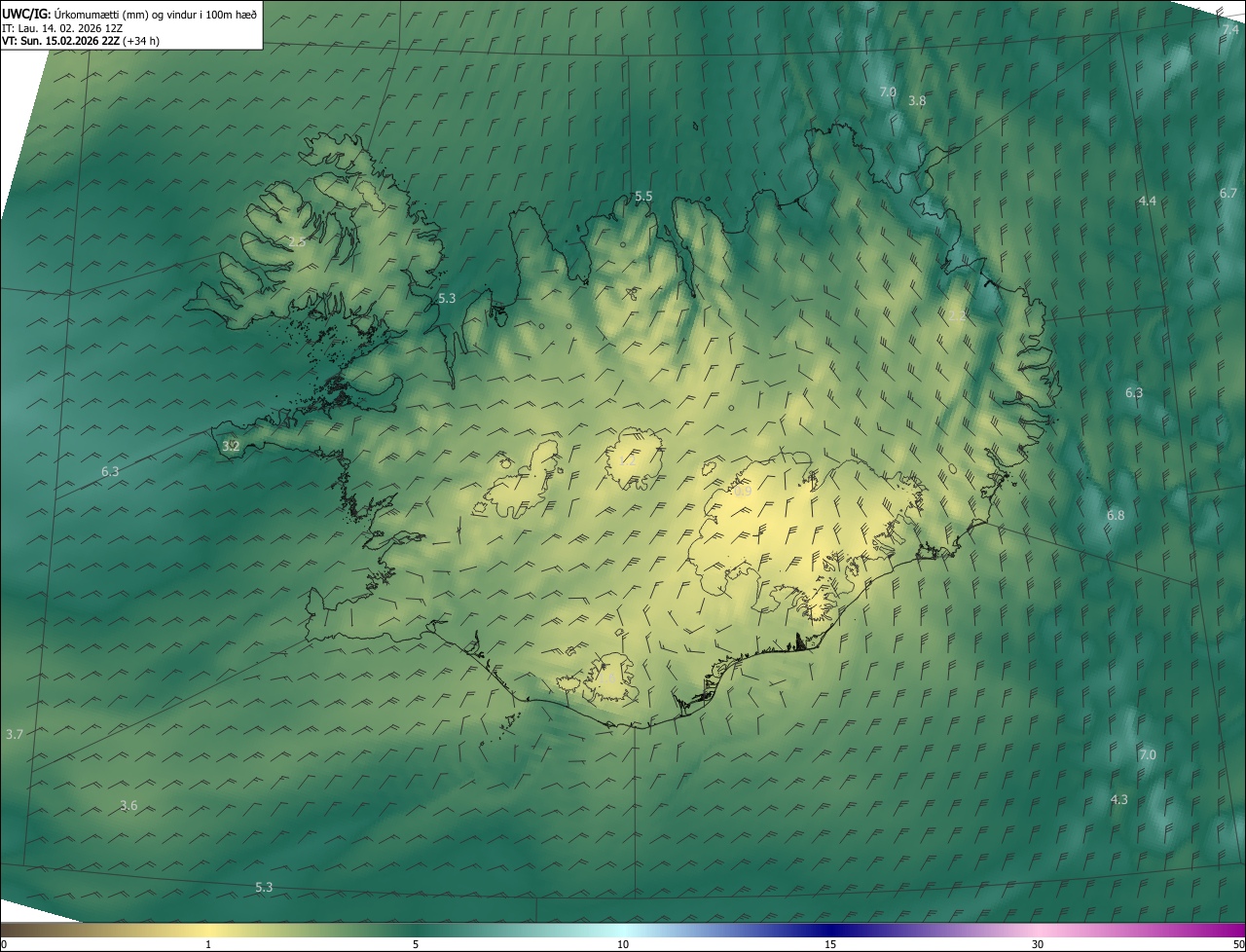The image size is (1246, 952).
Task: Click the dark navy colorbar segment above 15
Action: point(830,931)
